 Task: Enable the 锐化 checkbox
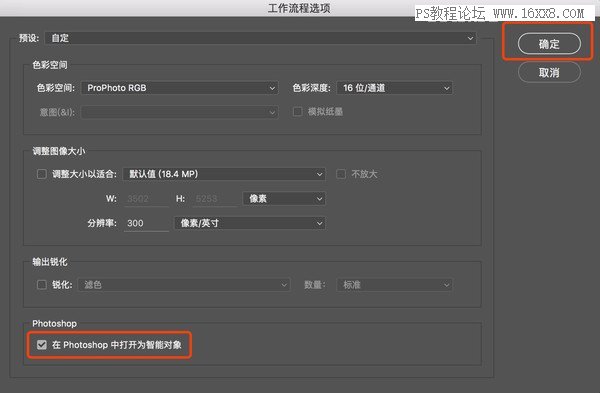[x=42, y=285]
